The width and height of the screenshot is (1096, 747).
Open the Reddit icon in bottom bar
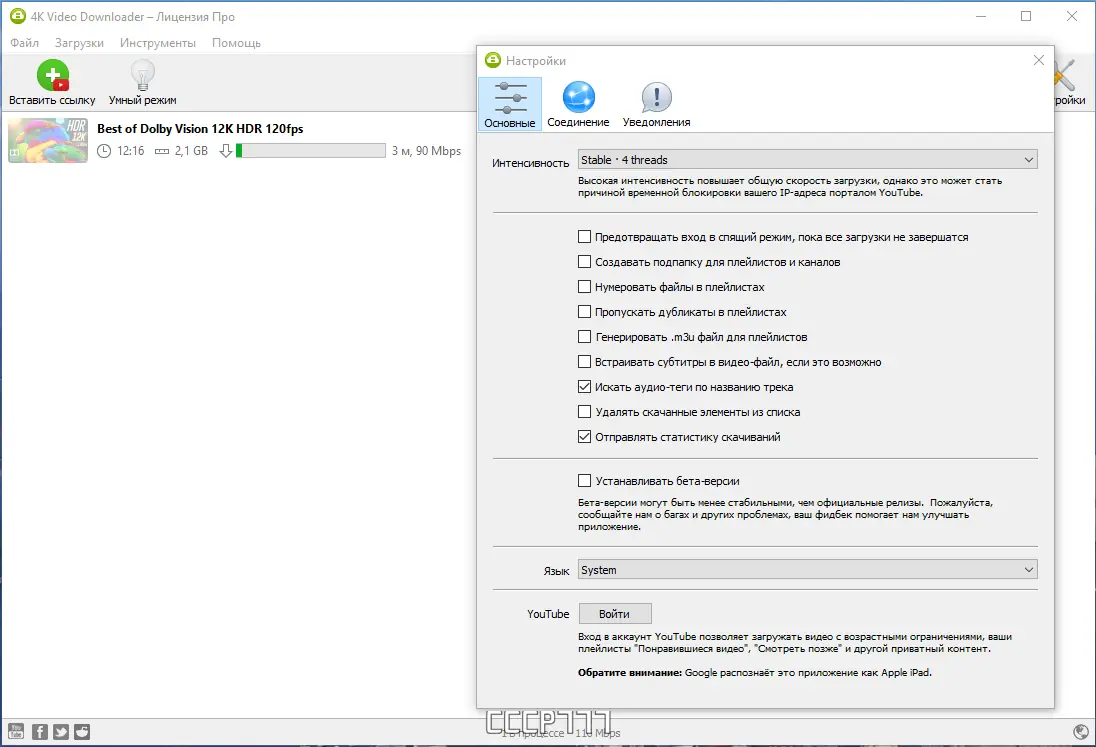[x=82, y=732]
